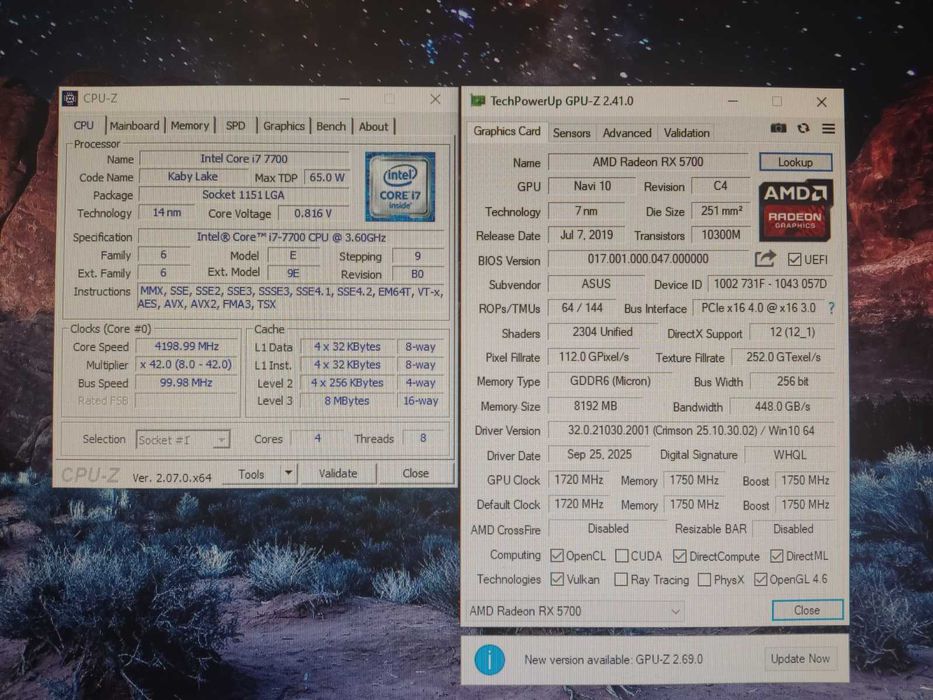Switch to the Mainboard tab in CPU-Z
The image size is (933, 700).
point(134,126)
